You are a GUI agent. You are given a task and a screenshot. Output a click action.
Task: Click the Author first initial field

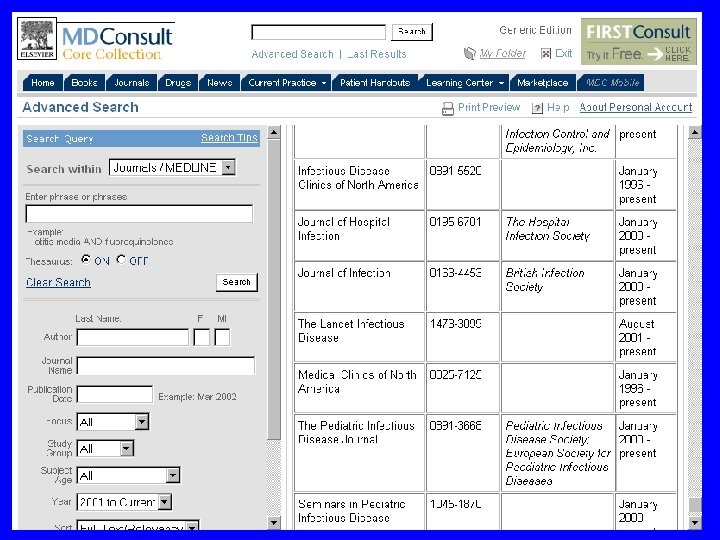pyautogui.click(x=202, y=338)
